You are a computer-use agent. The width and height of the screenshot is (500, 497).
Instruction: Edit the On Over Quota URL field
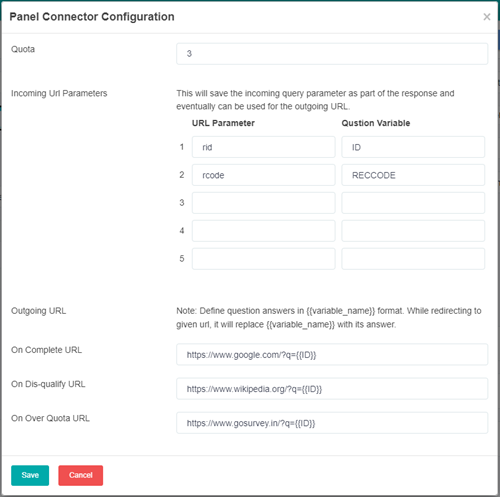click(332, 423)
